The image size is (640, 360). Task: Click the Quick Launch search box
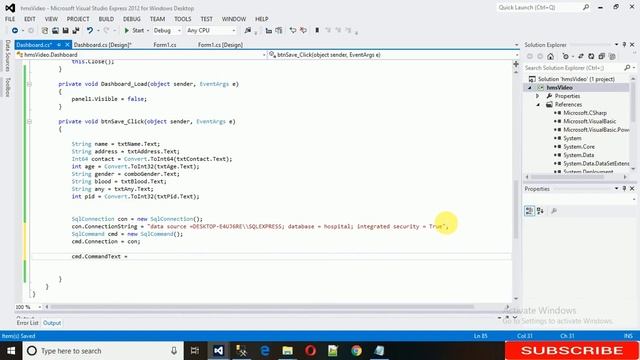pos(538,7)
